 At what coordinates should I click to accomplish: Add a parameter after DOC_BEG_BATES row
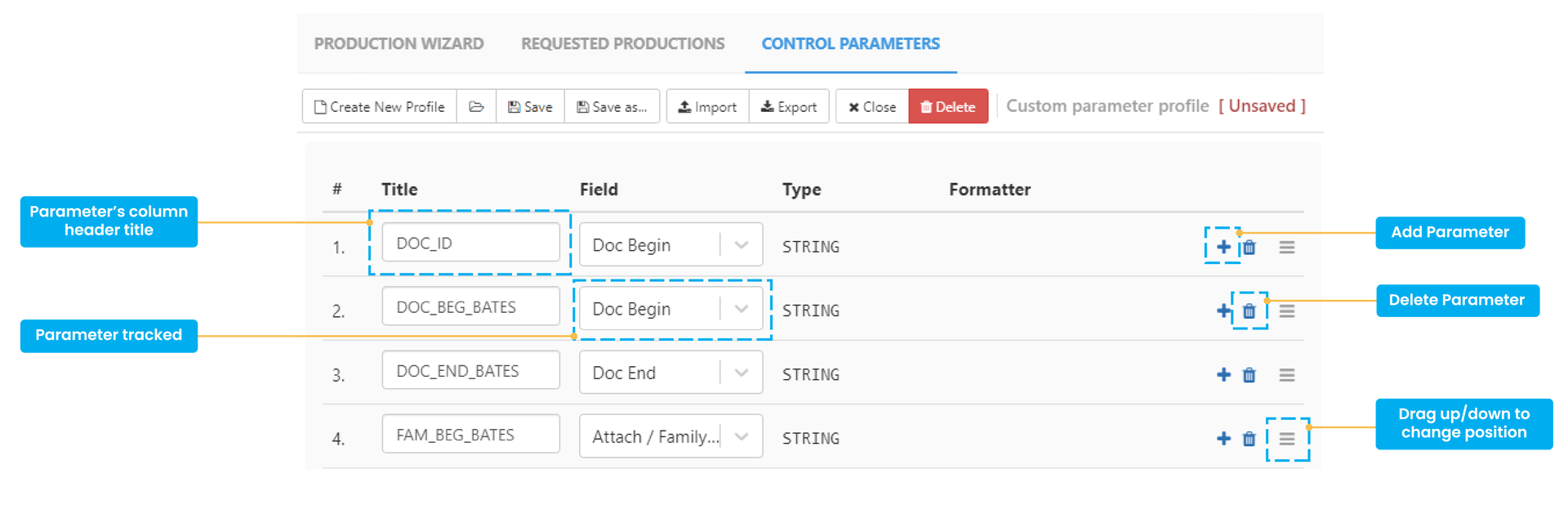point(1223,311)
